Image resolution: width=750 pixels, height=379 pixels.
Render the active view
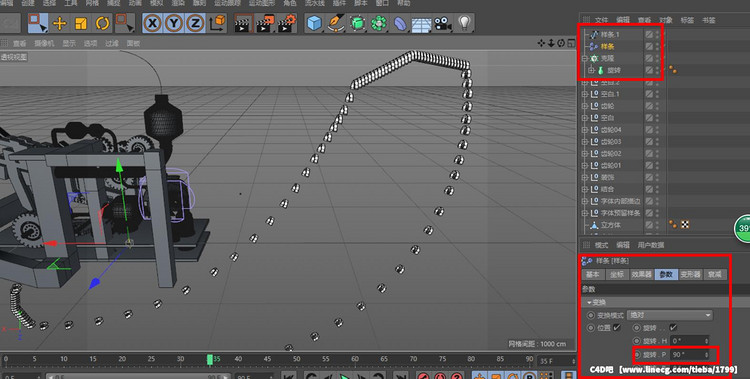243,23
